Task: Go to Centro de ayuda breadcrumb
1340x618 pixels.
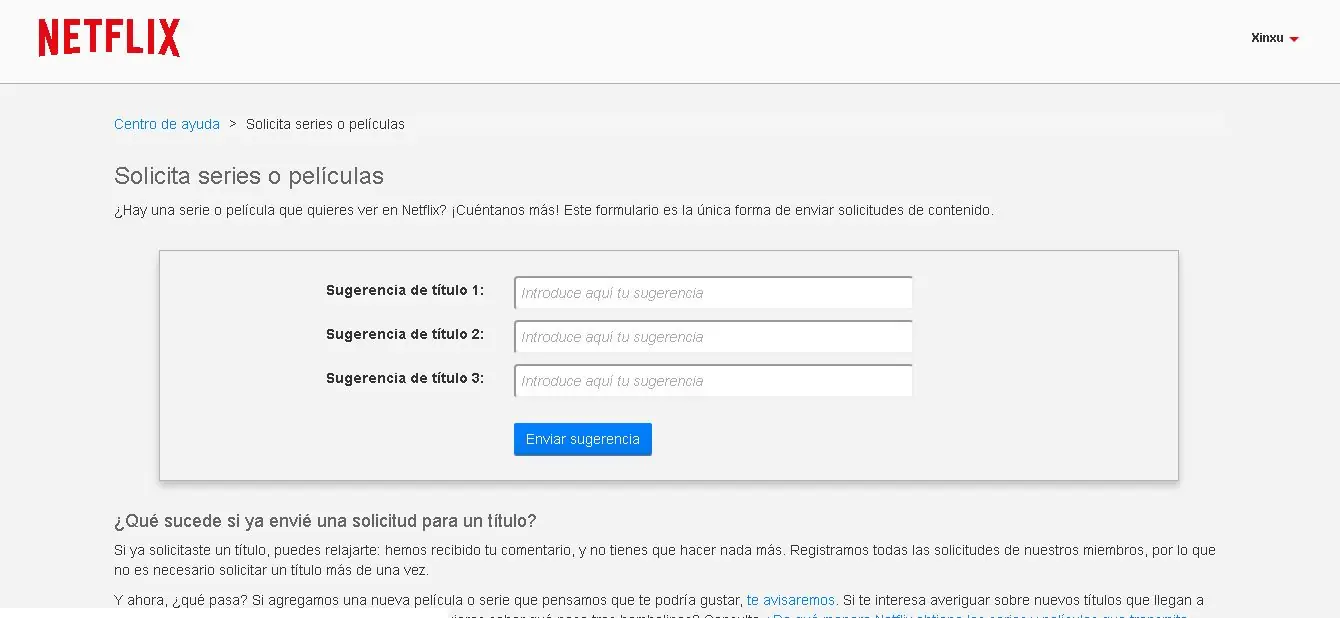Action: tap(167, 124)
